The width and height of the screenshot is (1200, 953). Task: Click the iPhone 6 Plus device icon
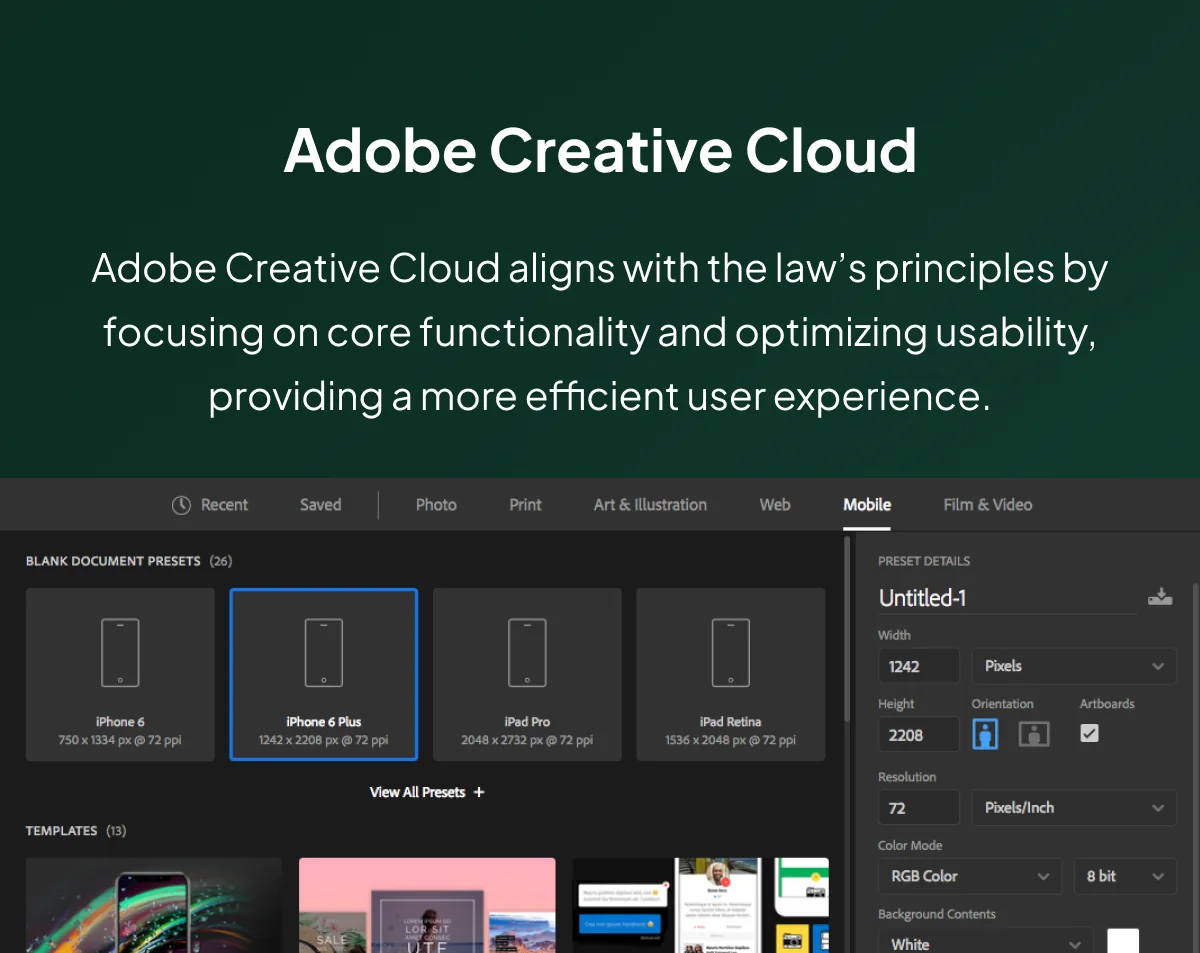324,653
